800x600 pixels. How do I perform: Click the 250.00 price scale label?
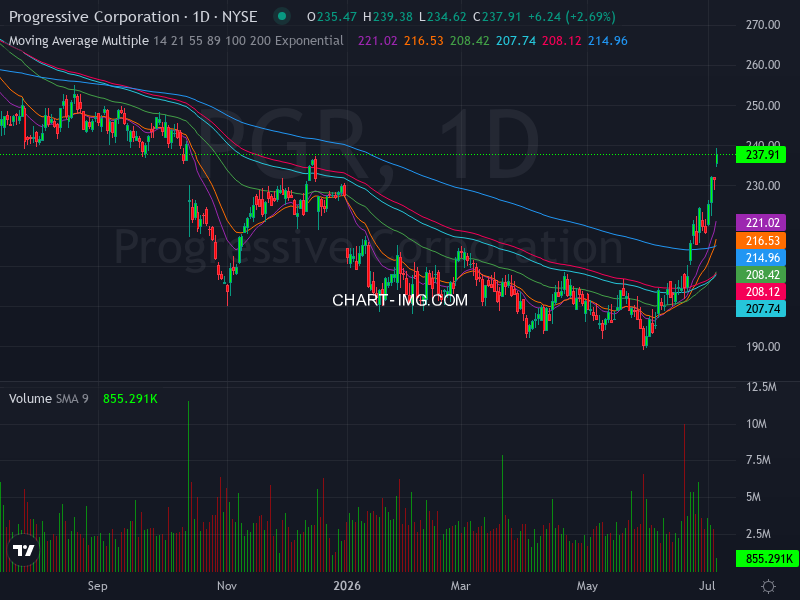coord(763,106)
